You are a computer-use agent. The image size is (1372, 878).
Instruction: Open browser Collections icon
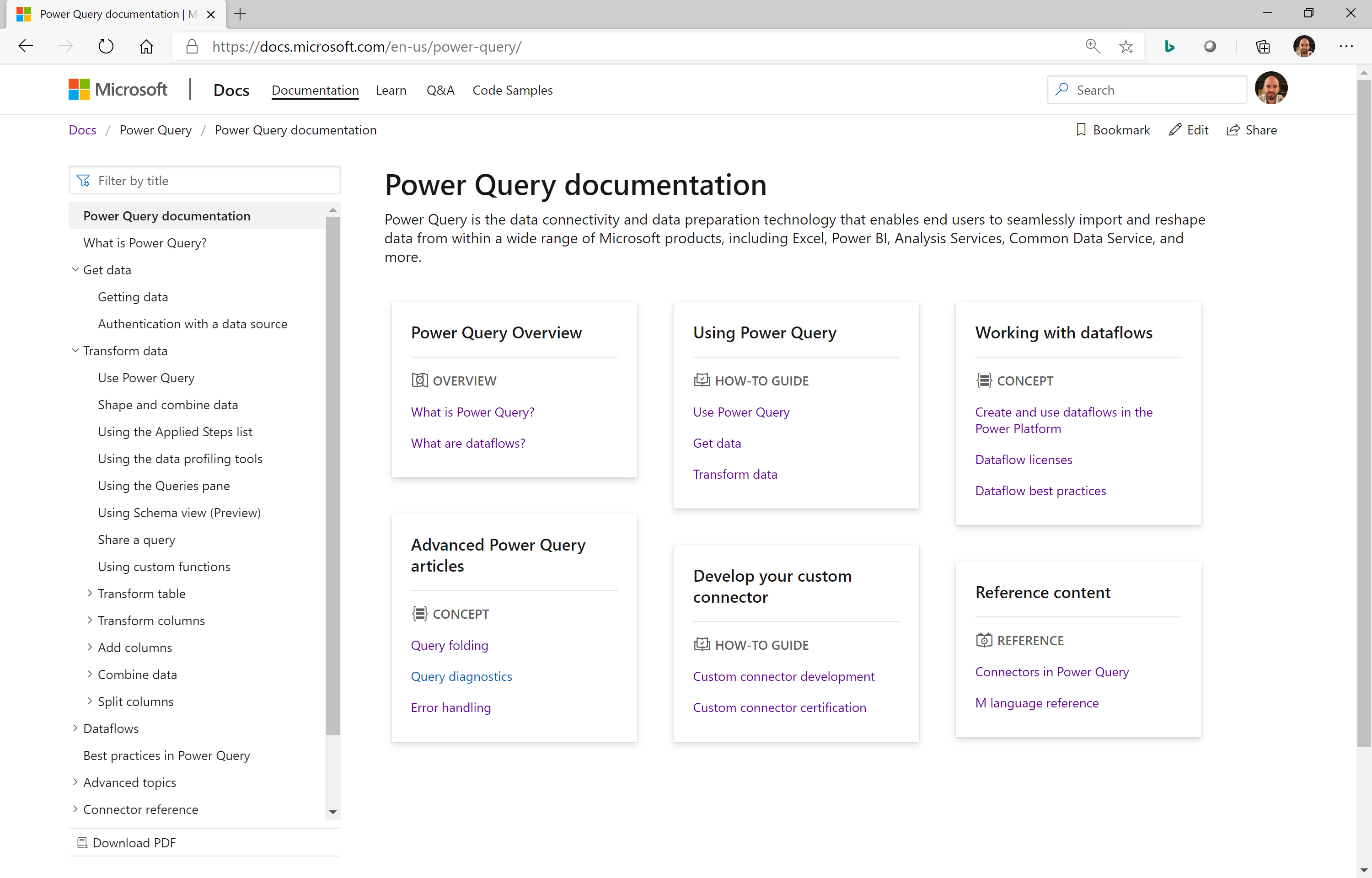coord(1263,46)
